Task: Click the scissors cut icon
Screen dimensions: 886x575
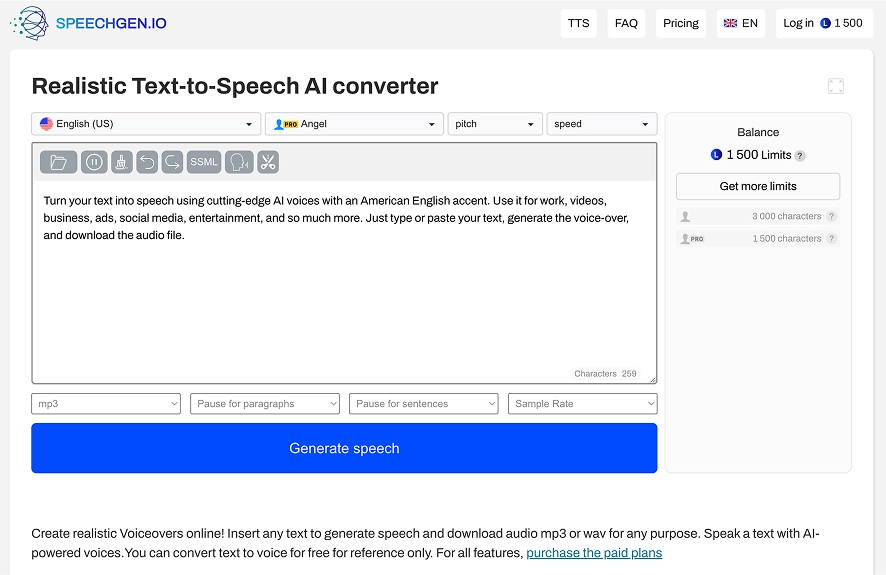Action: point(268,163)
